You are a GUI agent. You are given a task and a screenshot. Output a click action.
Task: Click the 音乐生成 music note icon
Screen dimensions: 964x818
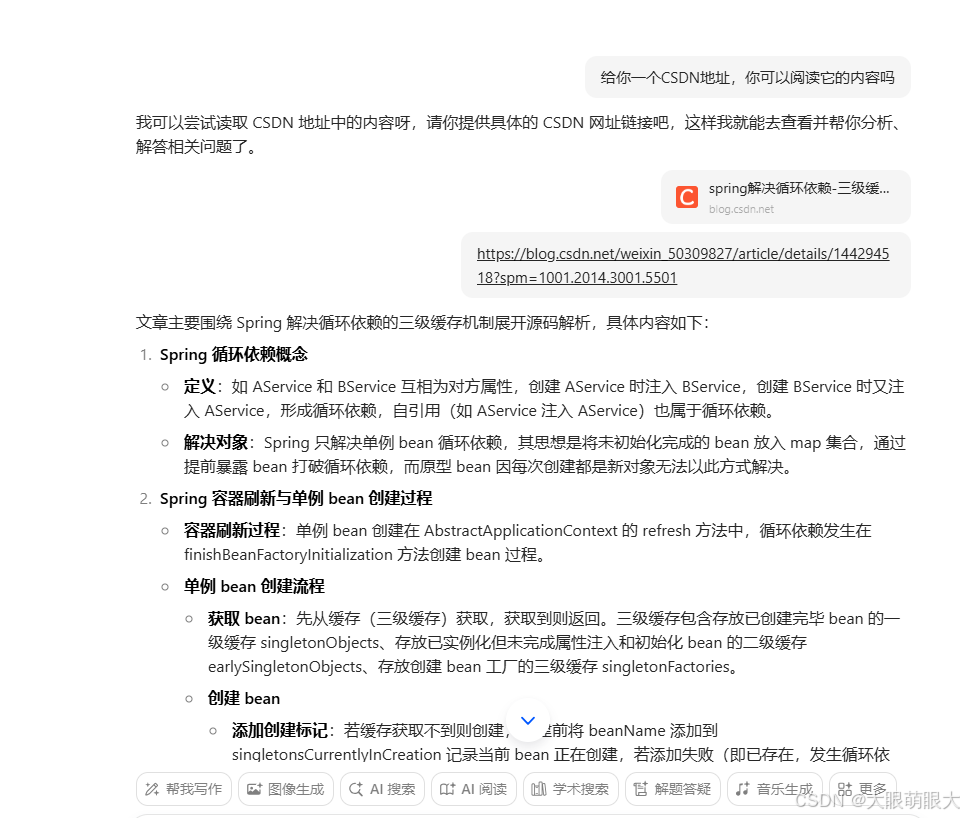coord(743,789)
